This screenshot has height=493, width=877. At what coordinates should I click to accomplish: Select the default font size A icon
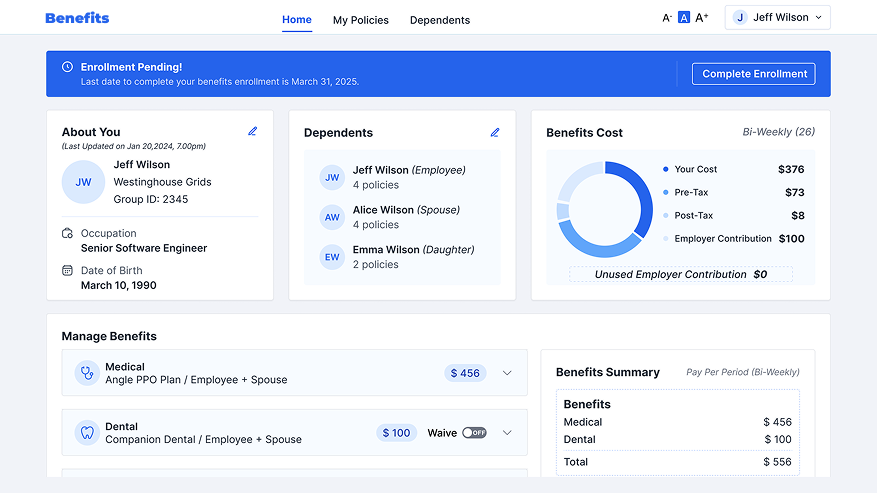(x=684, y=18)
